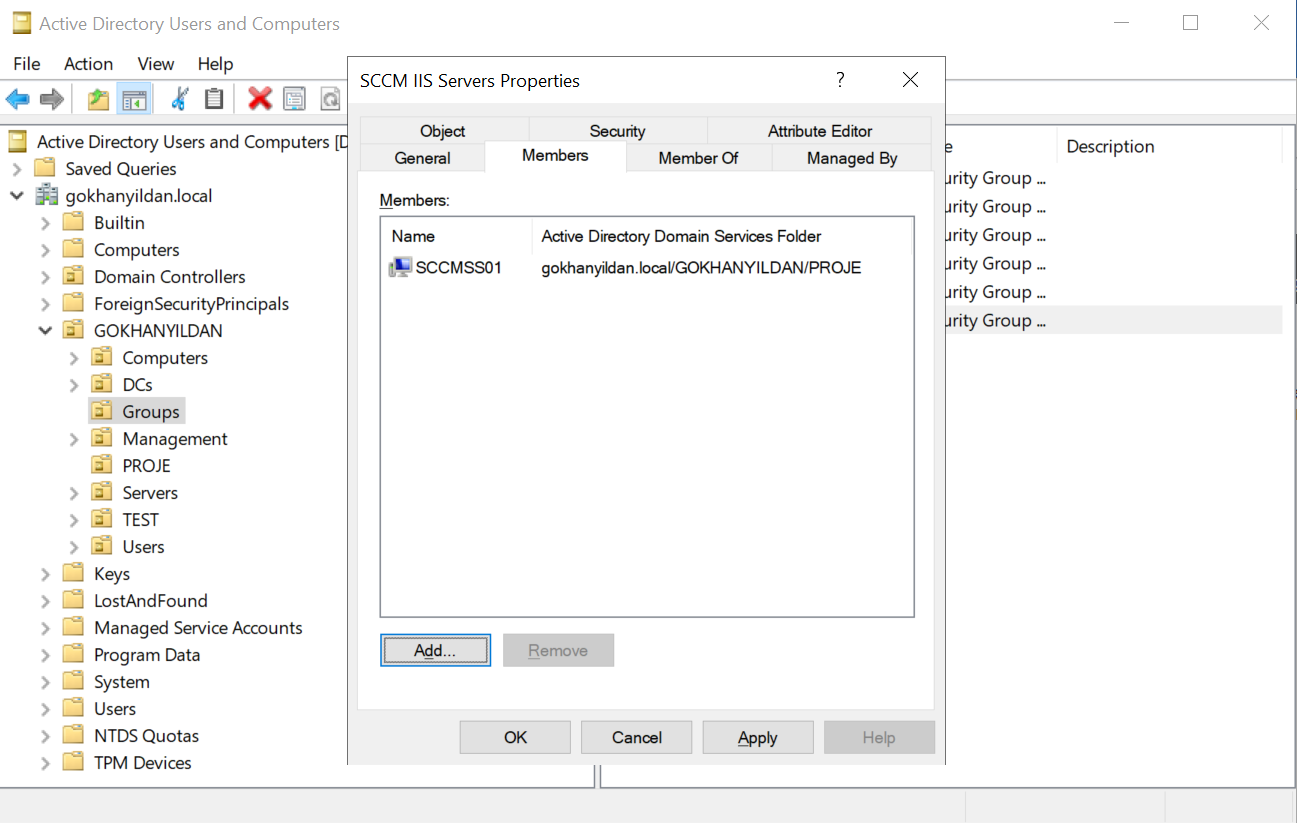1297x823 pixels.
Task: Close the SCCM IIS Servers Properties dialog
Action: 910,80
